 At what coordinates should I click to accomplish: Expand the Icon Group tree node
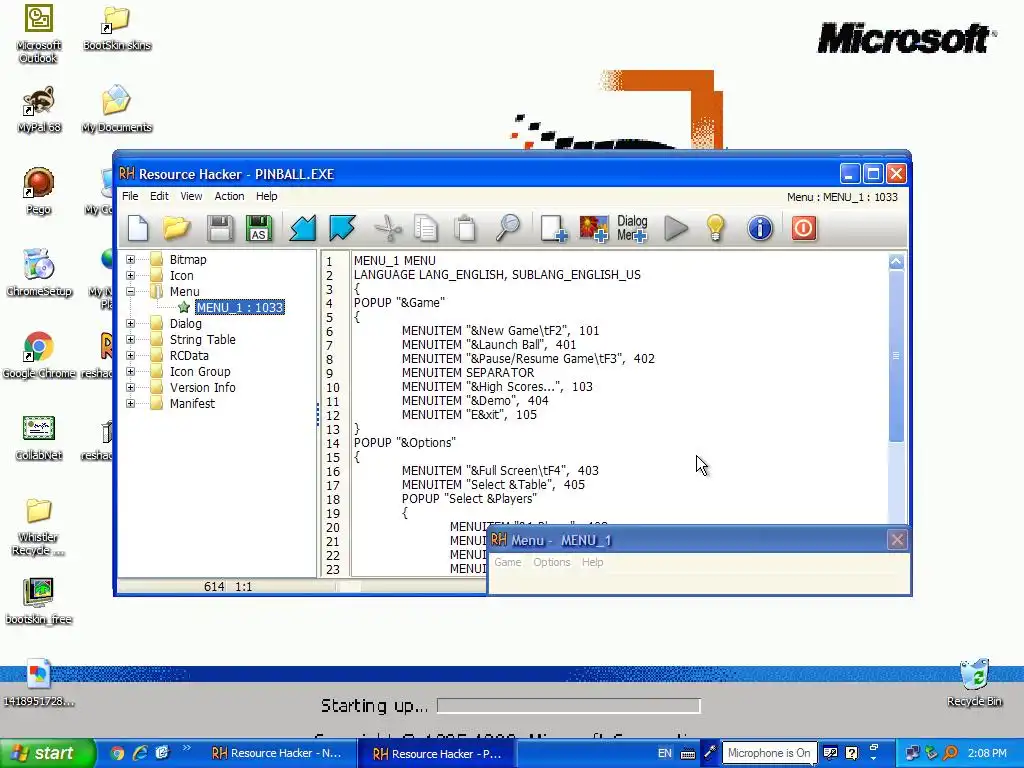click(x=131, y=372)
